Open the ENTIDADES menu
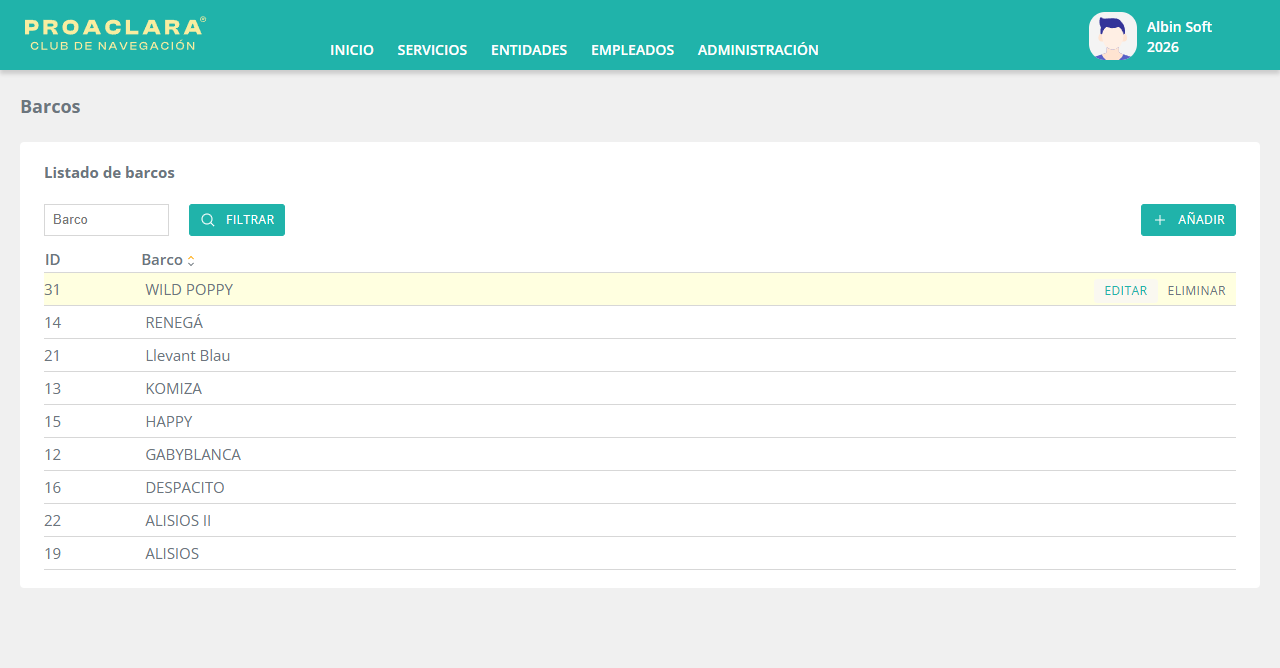Image resolution: width=1280 pixels, height=668 pixels. [x=529, y=50]
